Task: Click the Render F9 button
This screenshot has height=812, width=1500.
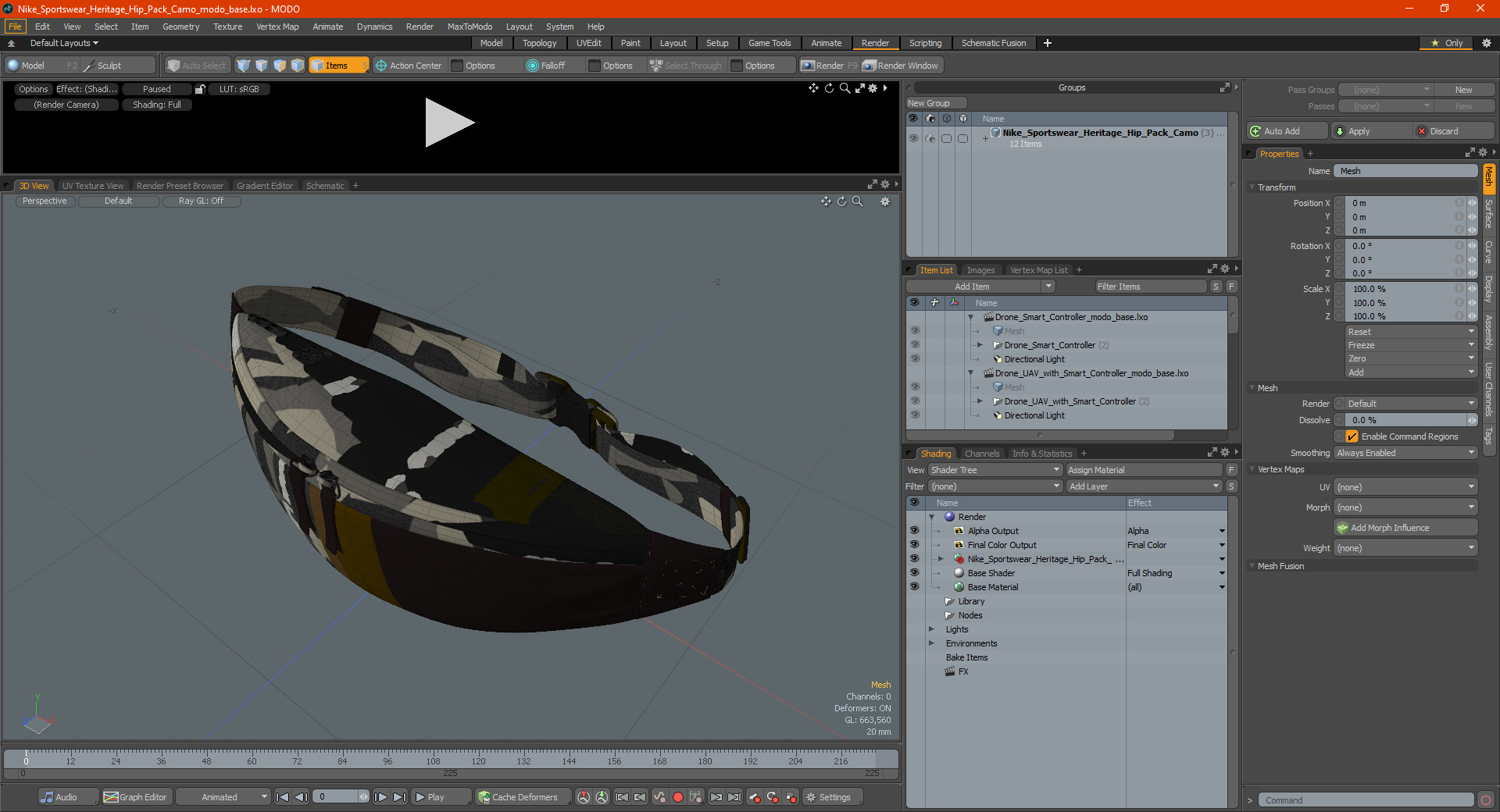Action: pos(829,66)
